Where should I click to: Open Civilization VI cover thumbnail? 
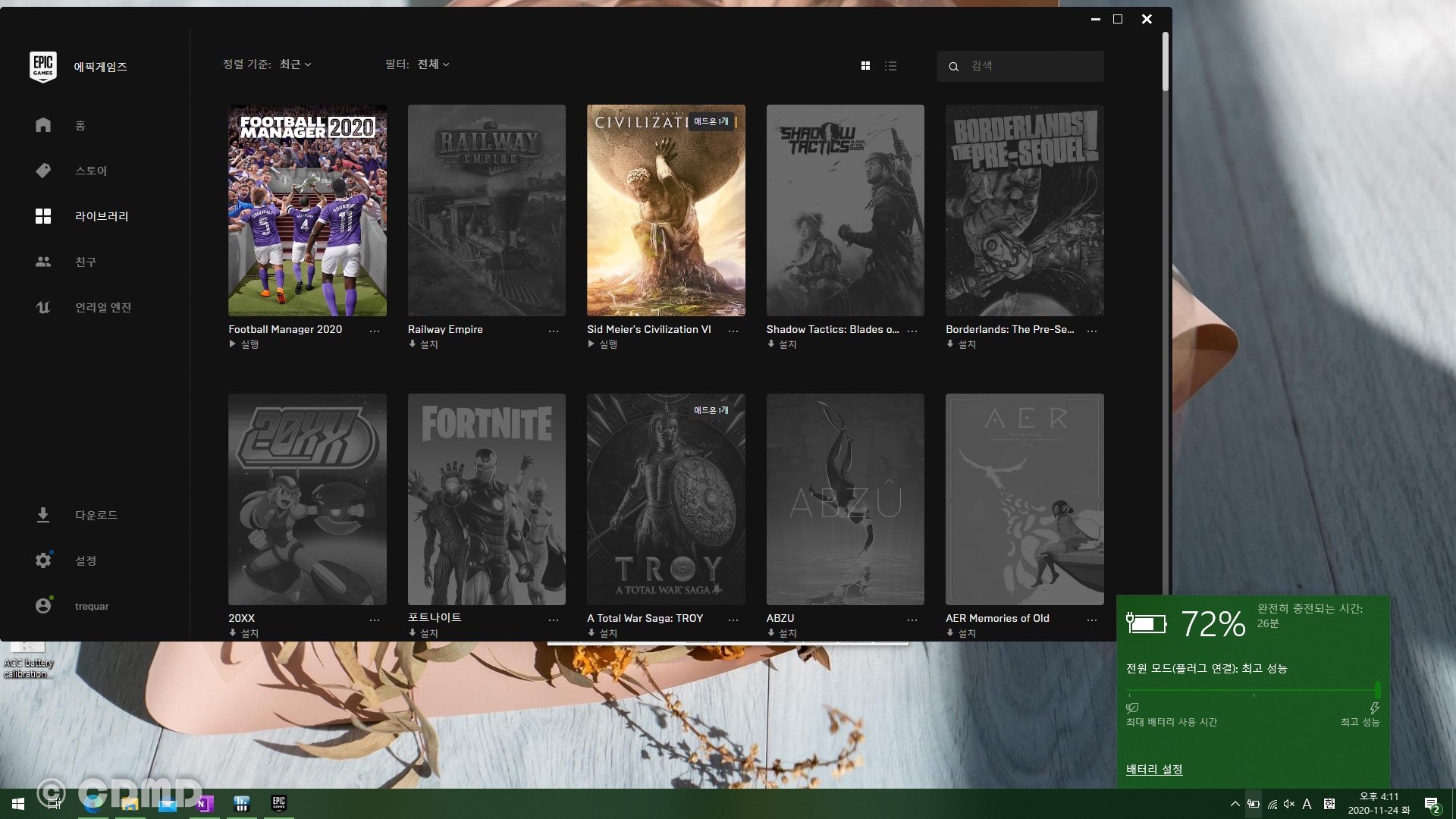[x=666, y=210]
